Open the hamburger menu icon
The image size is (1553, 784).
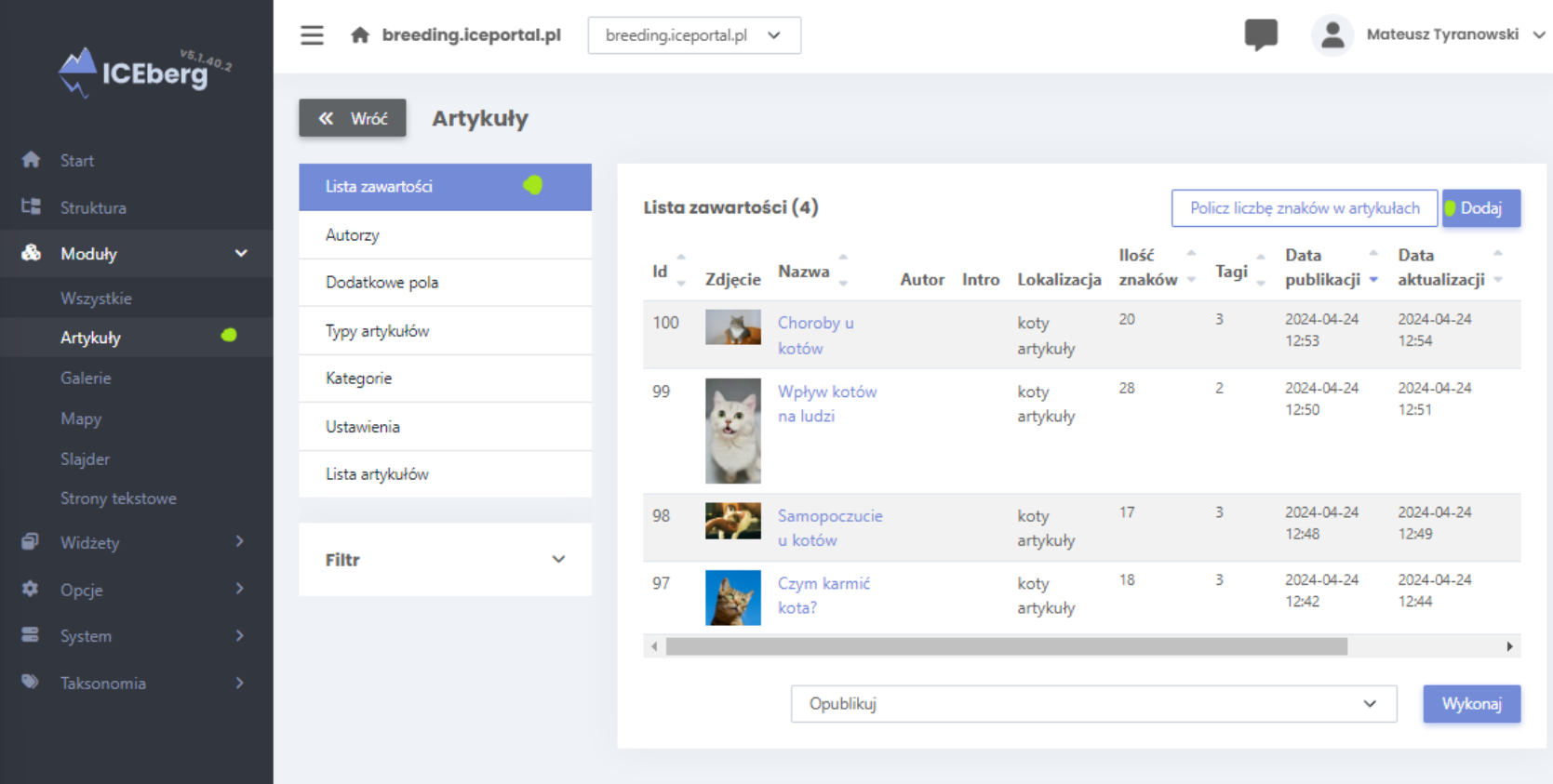pos(312,35)
